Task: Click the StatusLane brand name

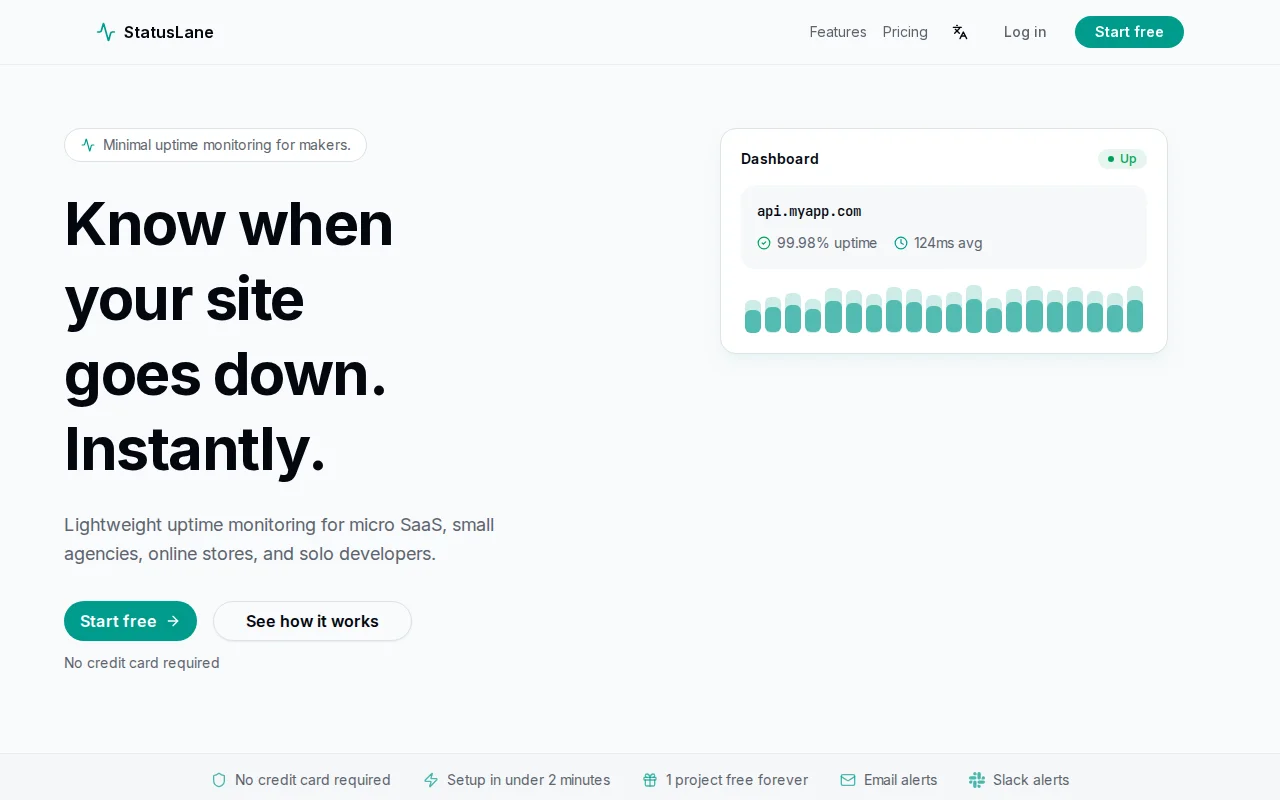Action: pos(169,32)
